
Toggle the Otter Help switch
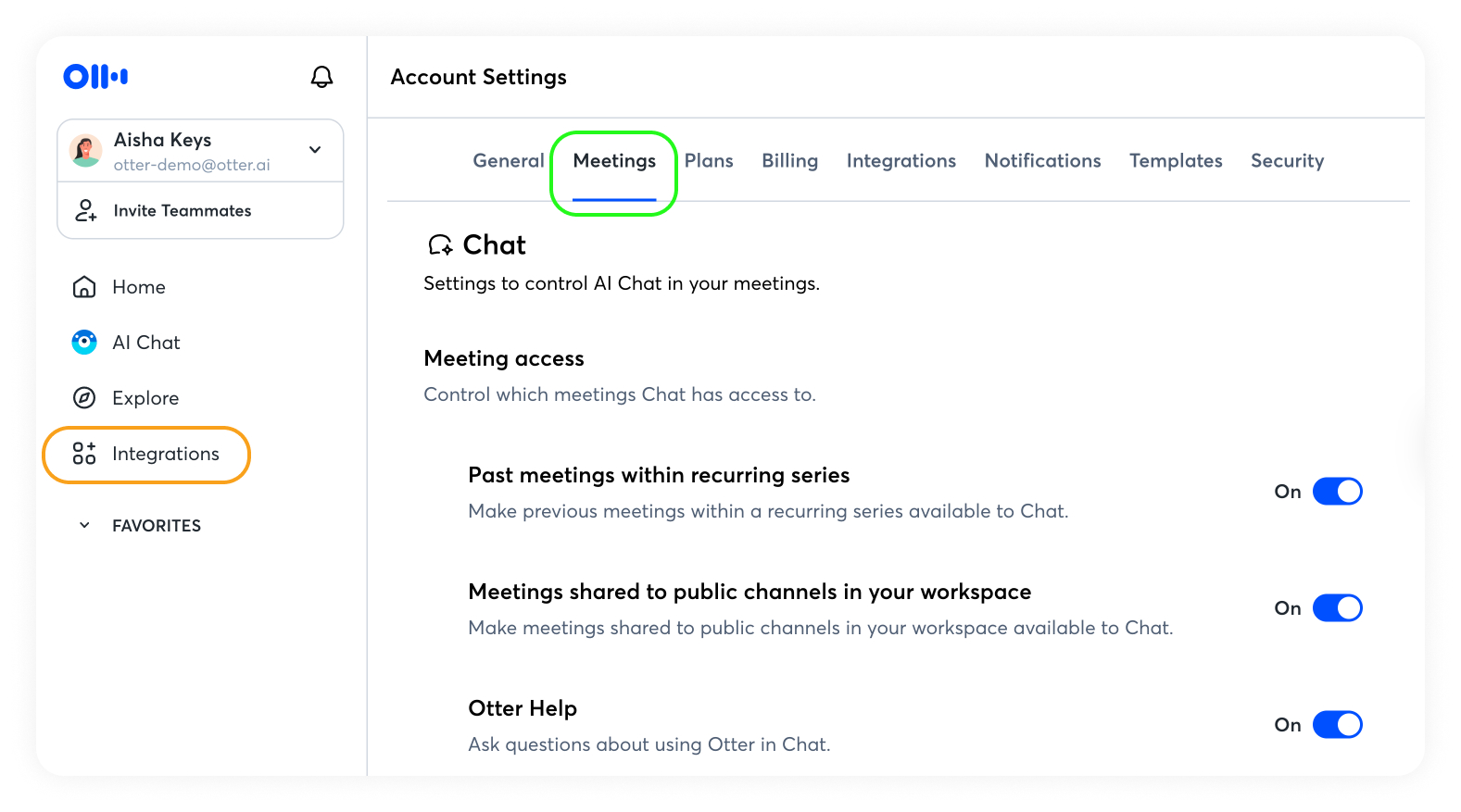pos(1337,725)
